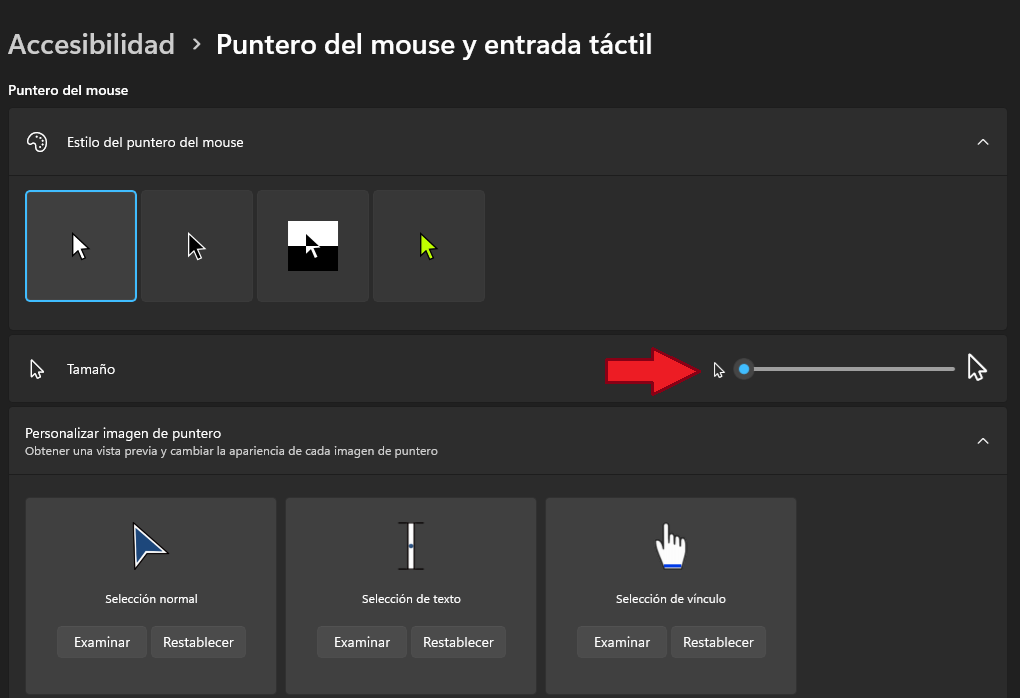This screenshot has width=1020, height=698.
Task: Click Restablecer under Selección de texto
Action: [458, 642]
